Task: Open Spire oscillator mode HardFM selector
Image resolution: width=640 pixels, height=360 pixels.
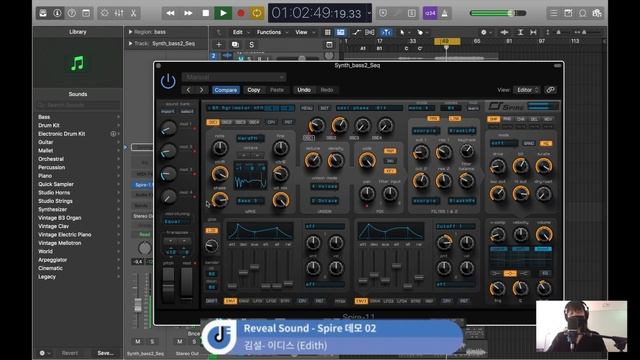Action: 250,138
